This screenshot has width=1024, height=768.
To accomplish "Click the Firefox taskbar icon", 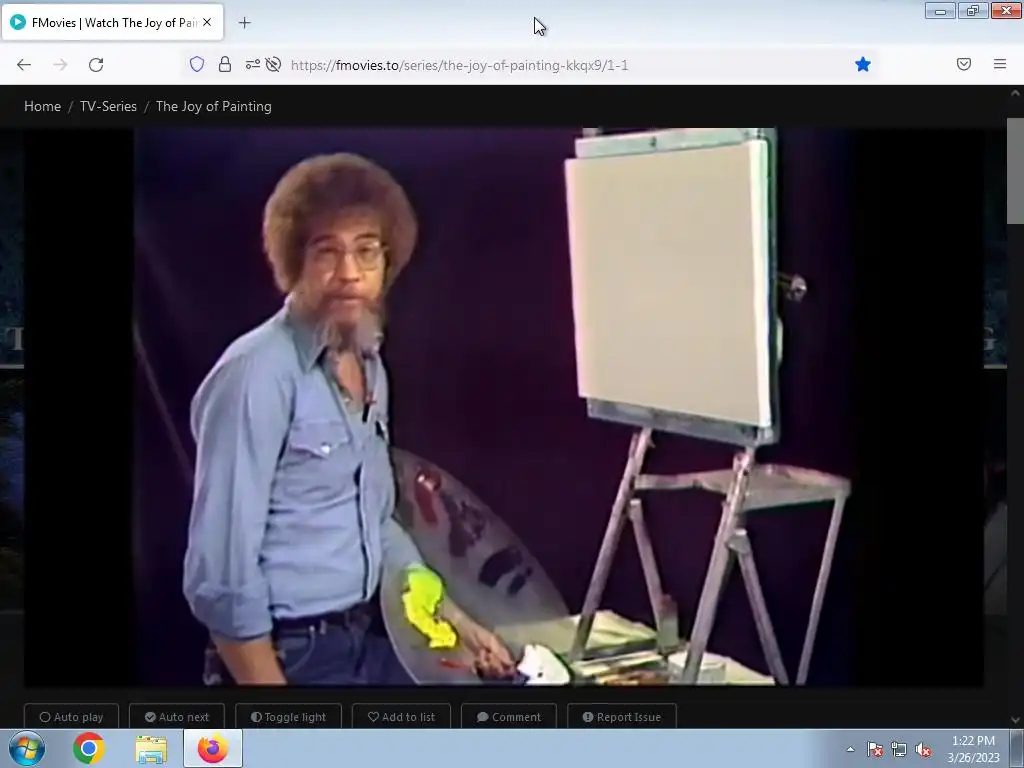I will pos(213,748).
